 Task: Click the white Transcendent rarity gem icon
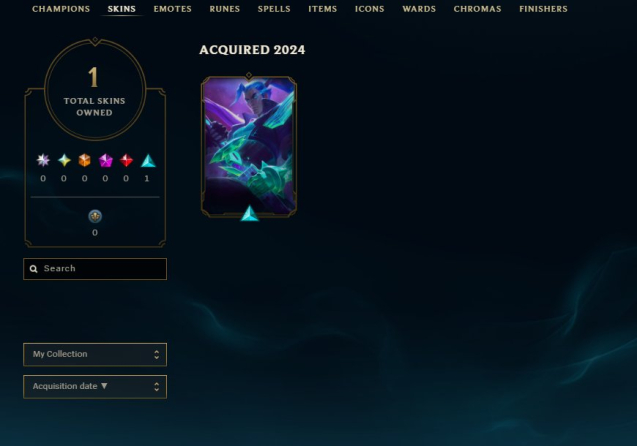point(43,160)
